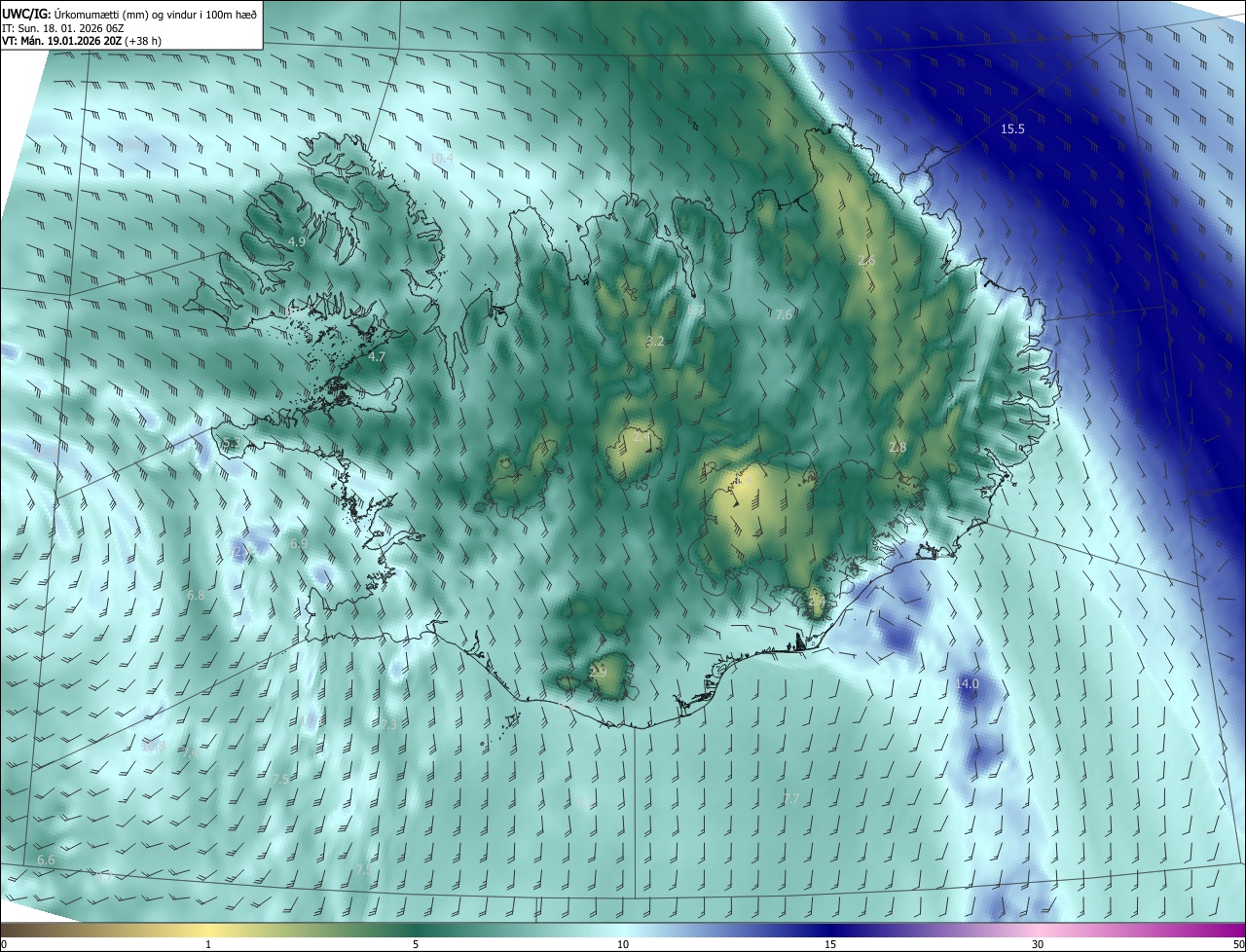Click the 4.7 value label
Screen dimensions: 1246x952
377,357
